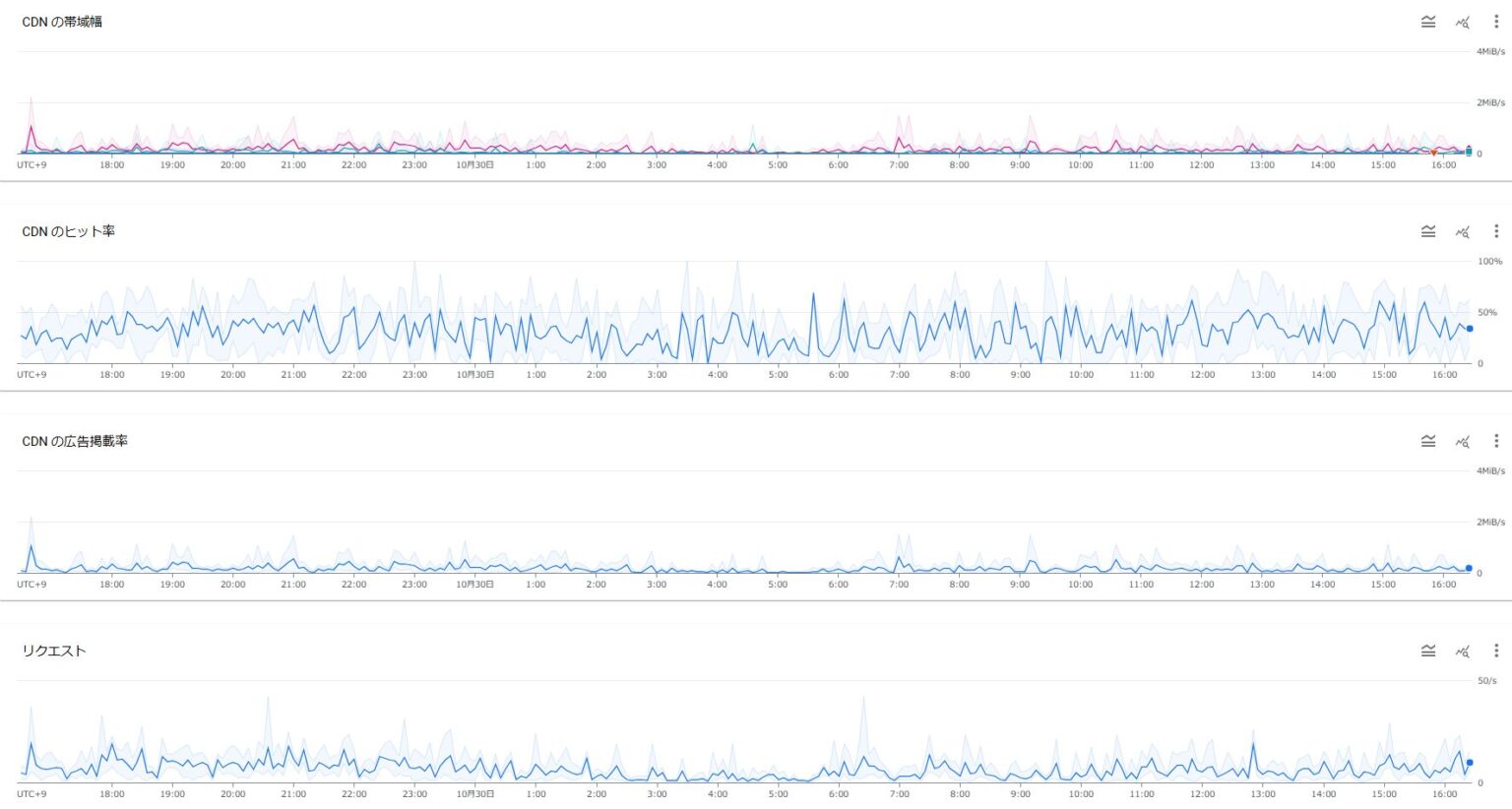Click the CDN のヒット率 chart title

pos(69,231)
